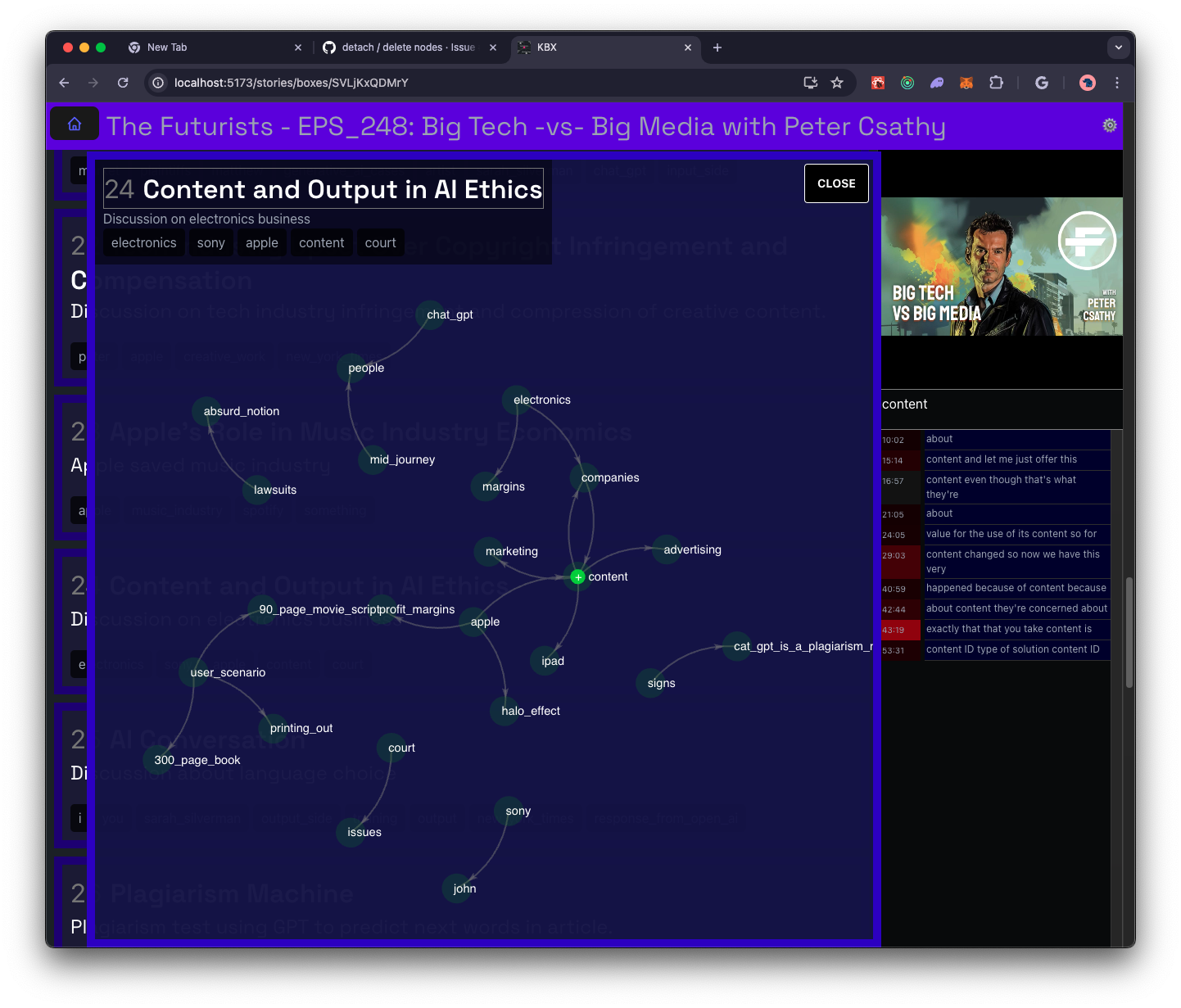
Task: Open the Chrome three-dot menu
Action: coord(1117,83)
